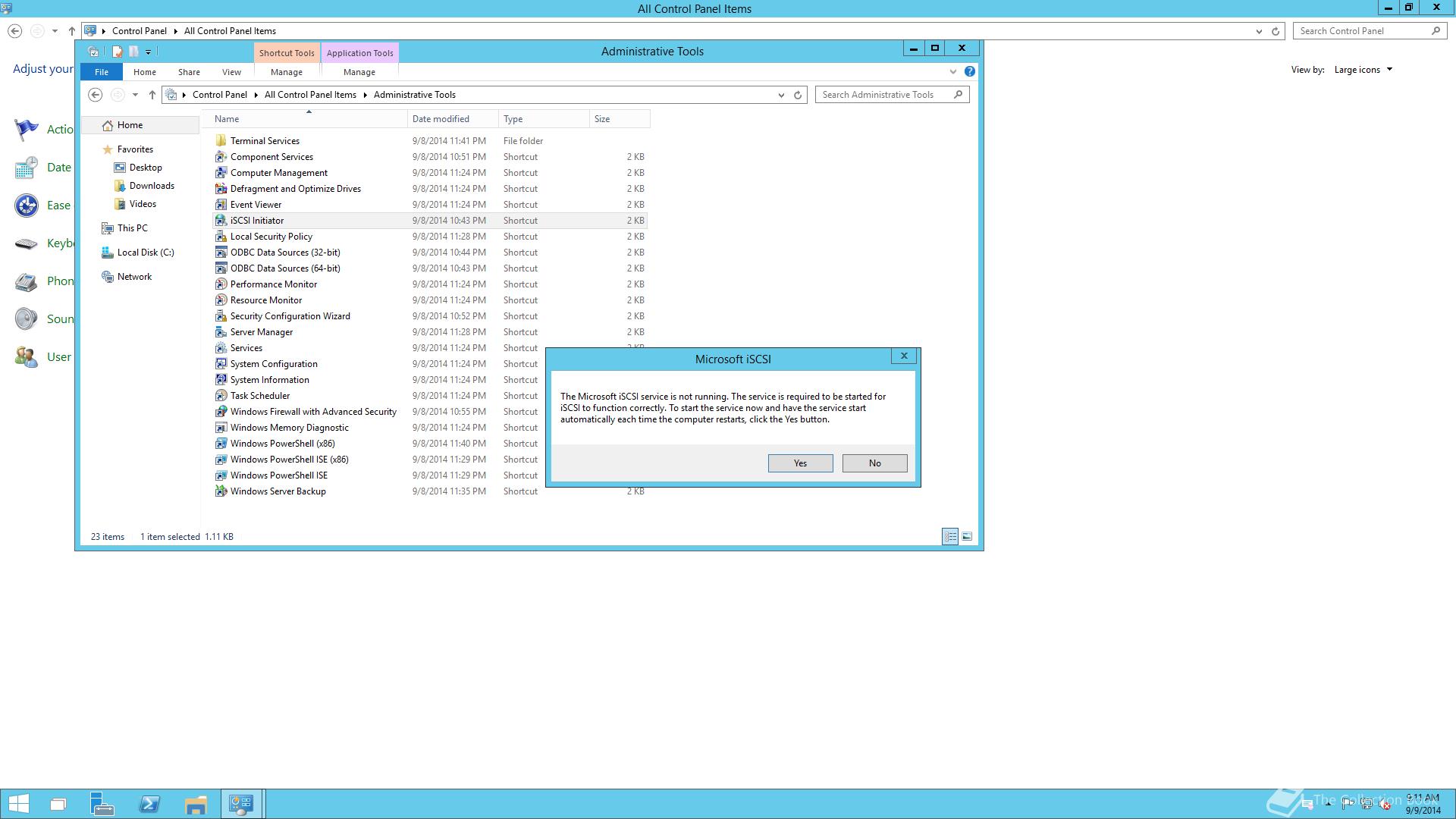Open Control Panel window address dropdown
Viewport: 1456px width, 819px height.
[1259, 31]
